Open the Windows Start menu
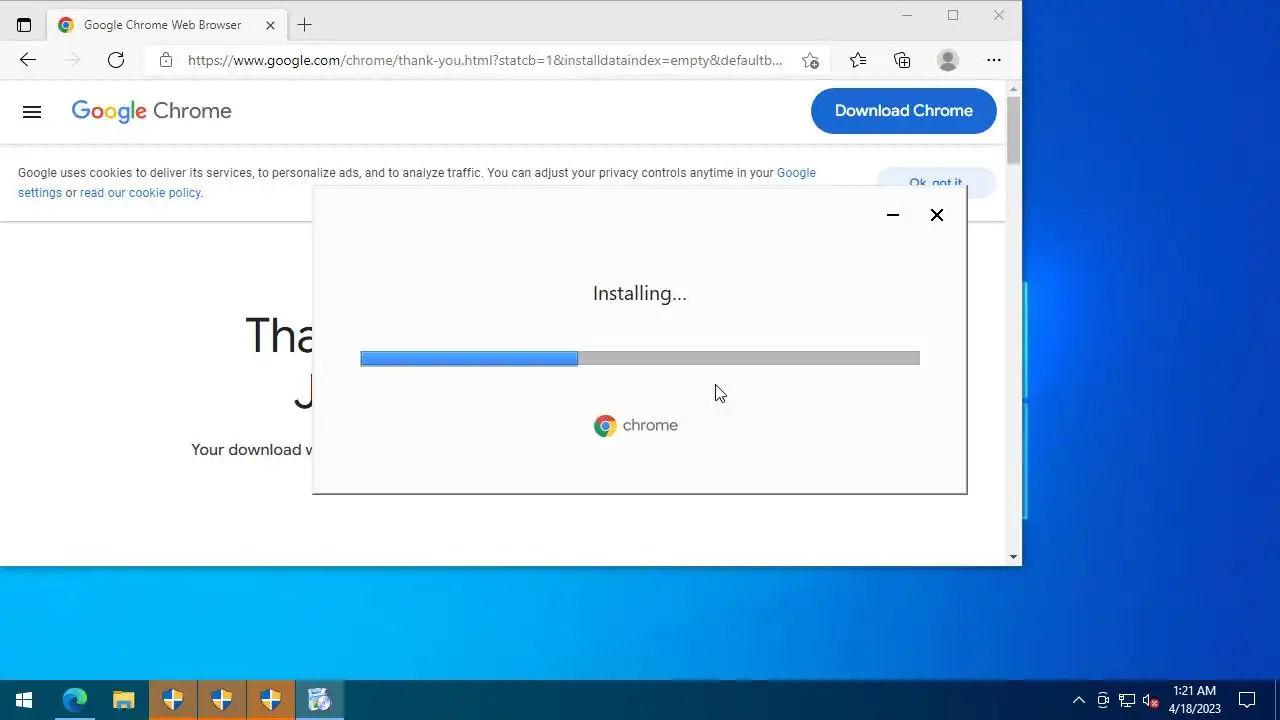 [x=24, y=700]
